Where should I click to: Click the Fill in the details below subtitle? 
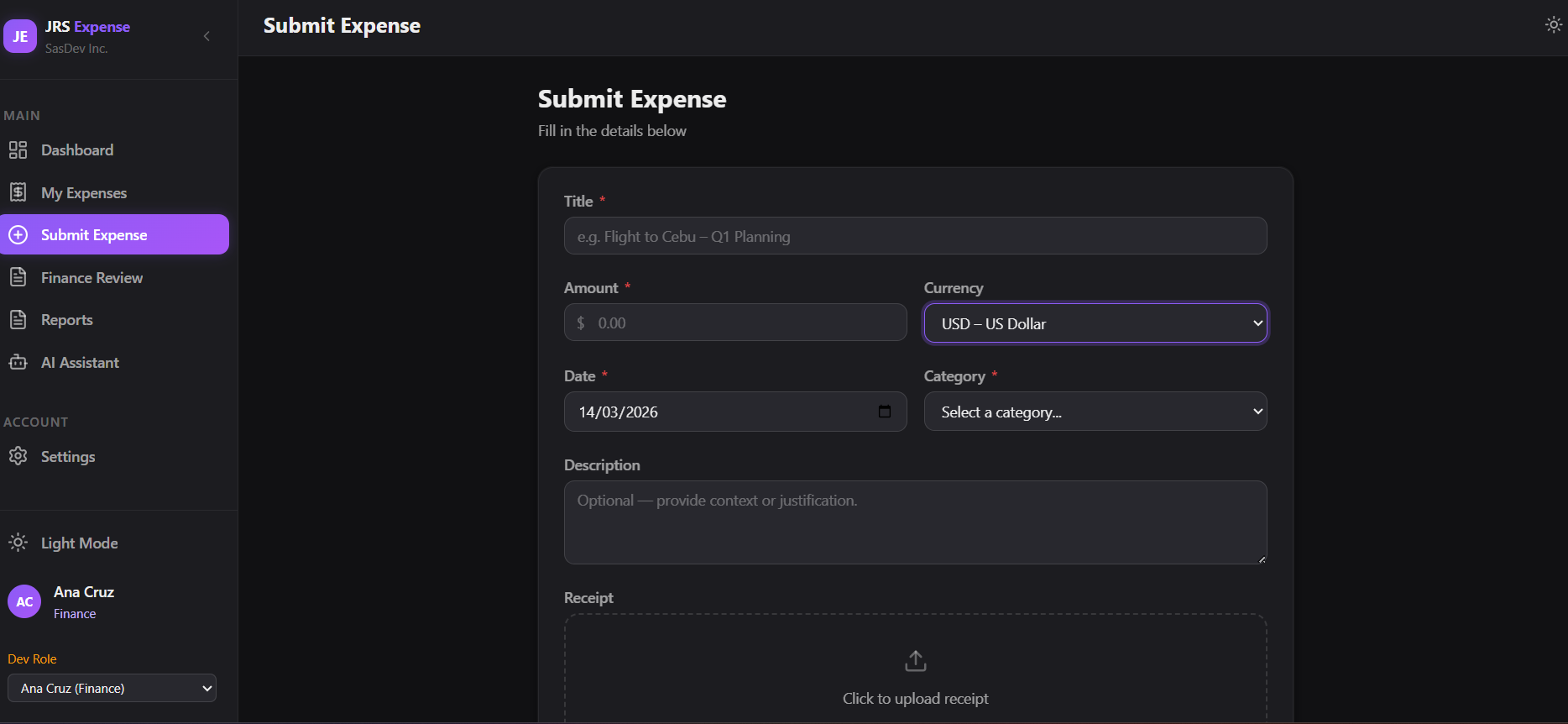[x=612, y=131]
